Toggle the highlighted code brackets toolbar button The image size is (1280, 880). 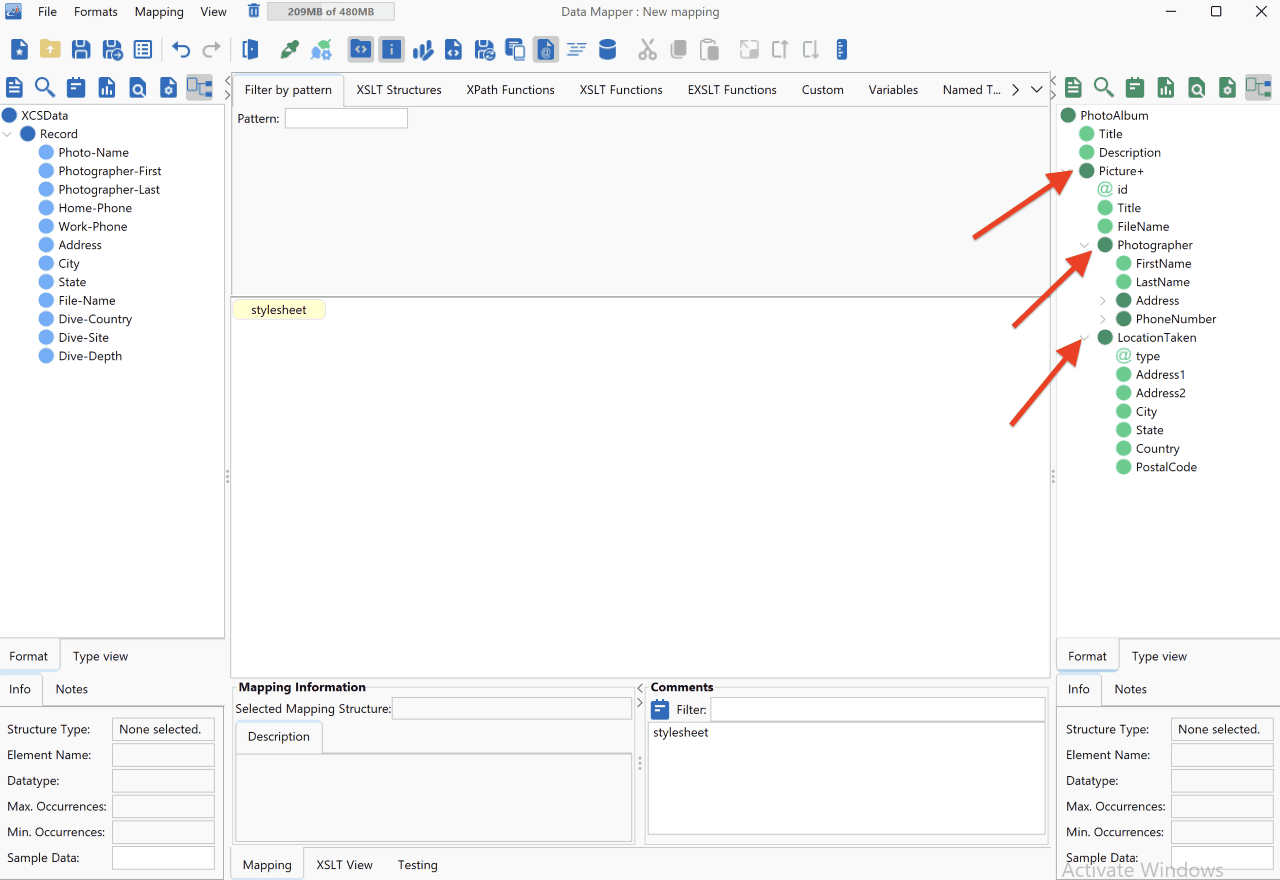tap(361, 49)
